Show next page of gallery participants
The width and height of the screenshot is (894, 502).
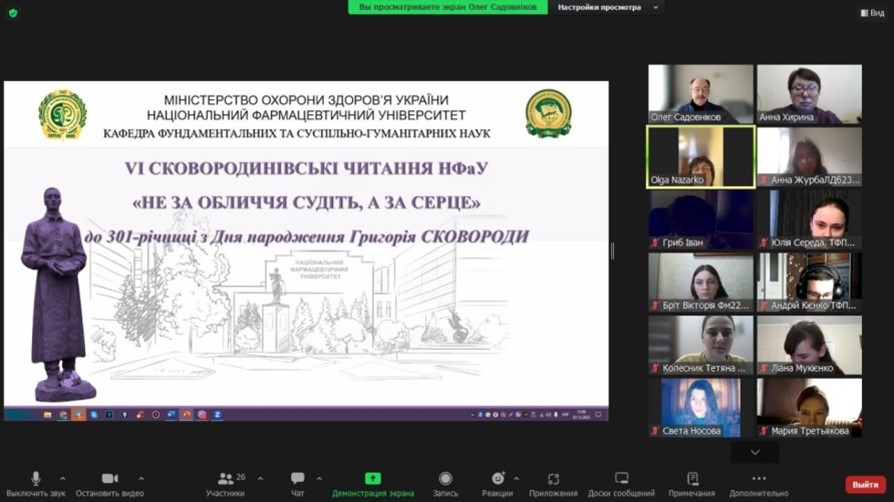coord(755,452)
